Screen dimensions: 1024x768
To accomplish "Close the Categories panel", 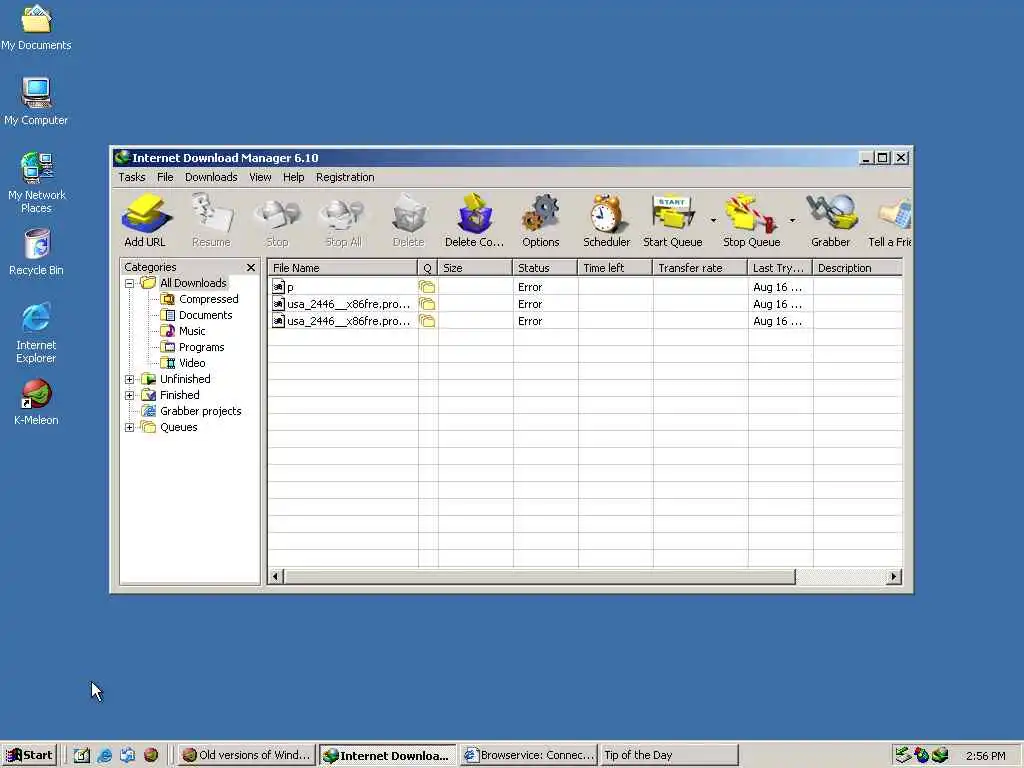I will [x=251, y=267].
